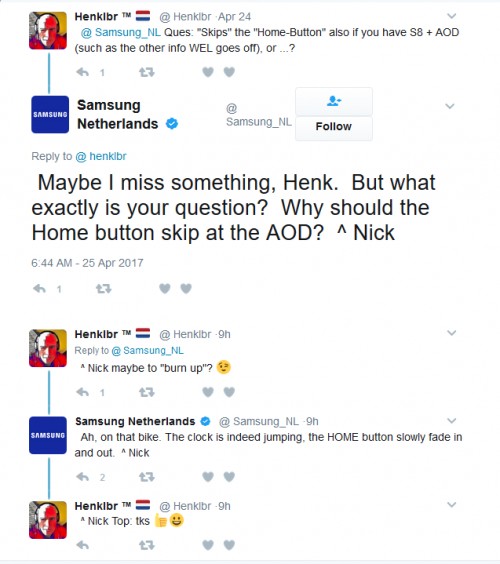Image resolution: width=500 pixels, height=564 pixels.
Task: Retweet Samsung Netherlands' main tweet
Action: point(104,288)
